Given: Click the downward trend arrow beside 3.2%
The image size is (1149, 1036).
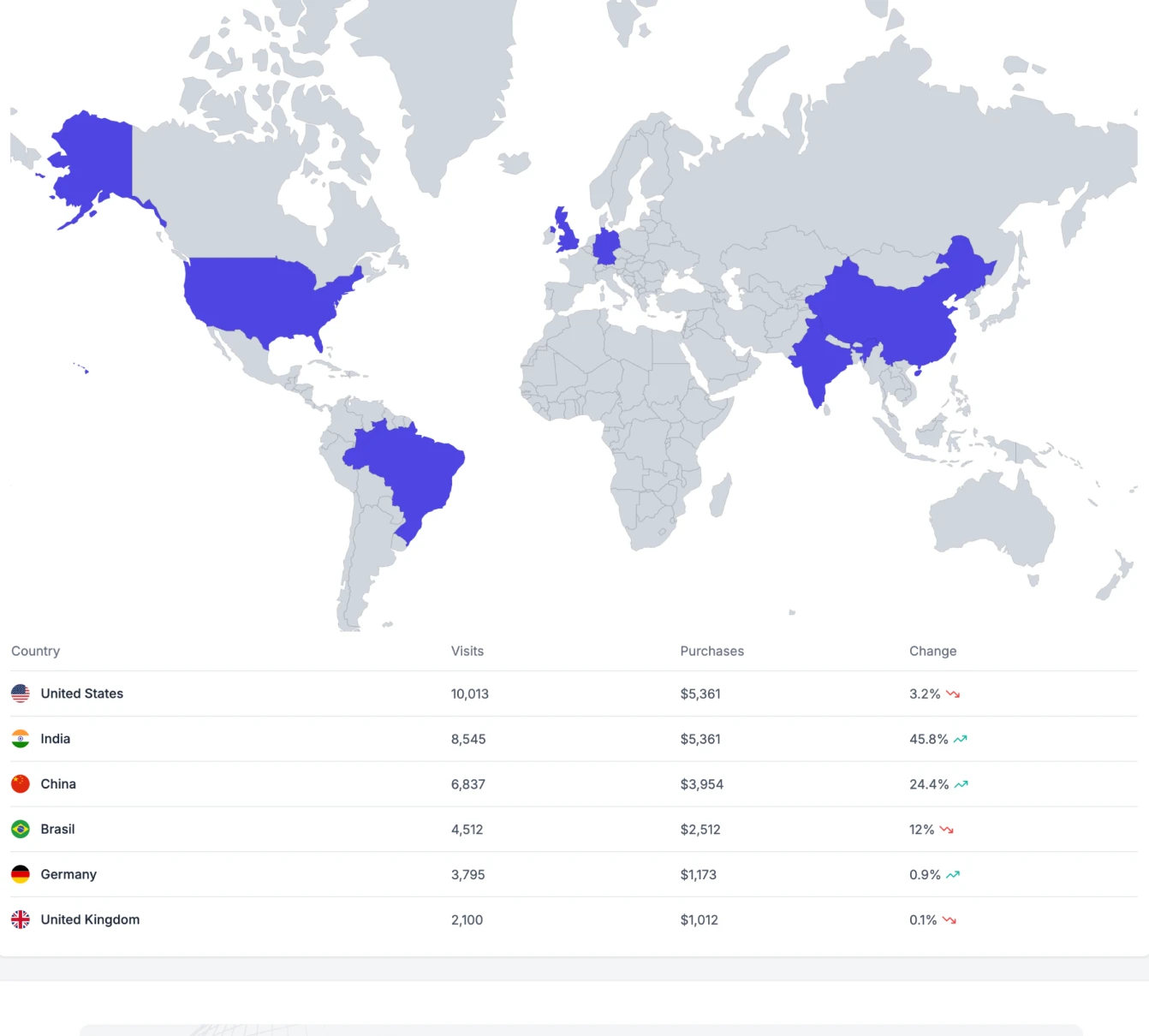Looking at the screenshot, I should coord(953,694).
